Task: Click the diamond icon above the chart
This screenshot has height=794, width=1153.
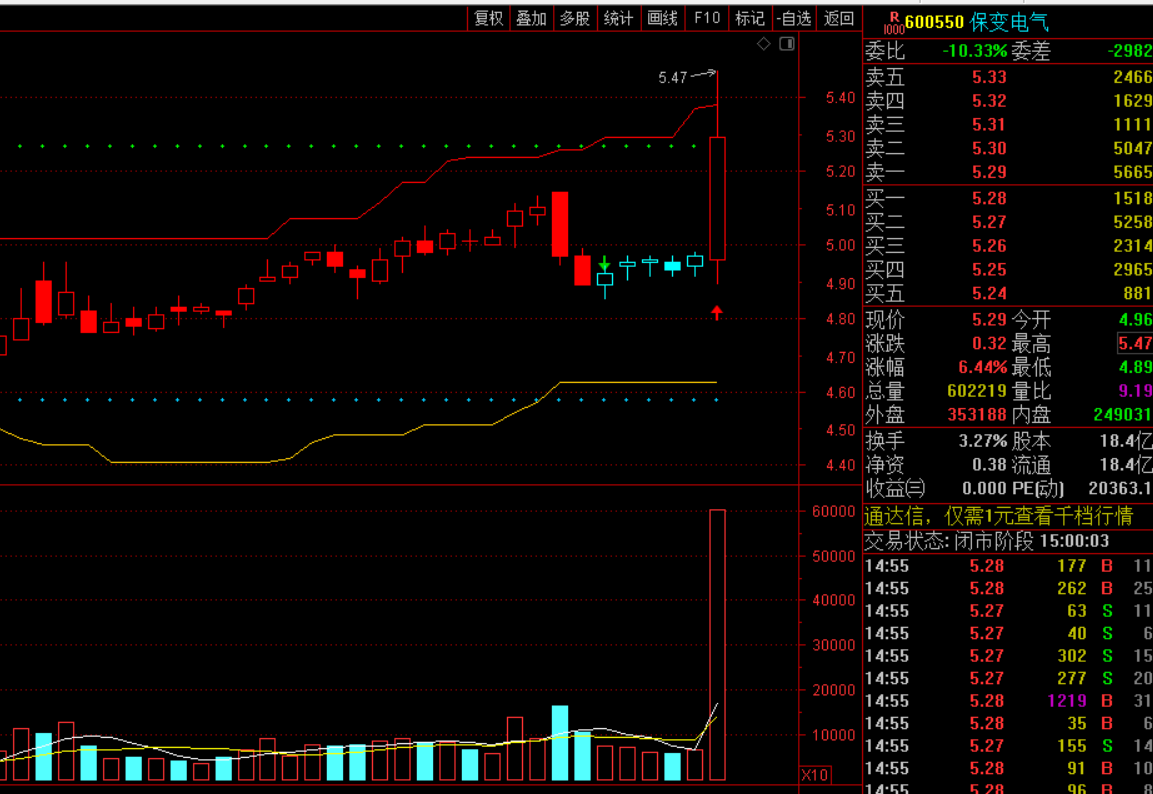Action: (764, 43)
